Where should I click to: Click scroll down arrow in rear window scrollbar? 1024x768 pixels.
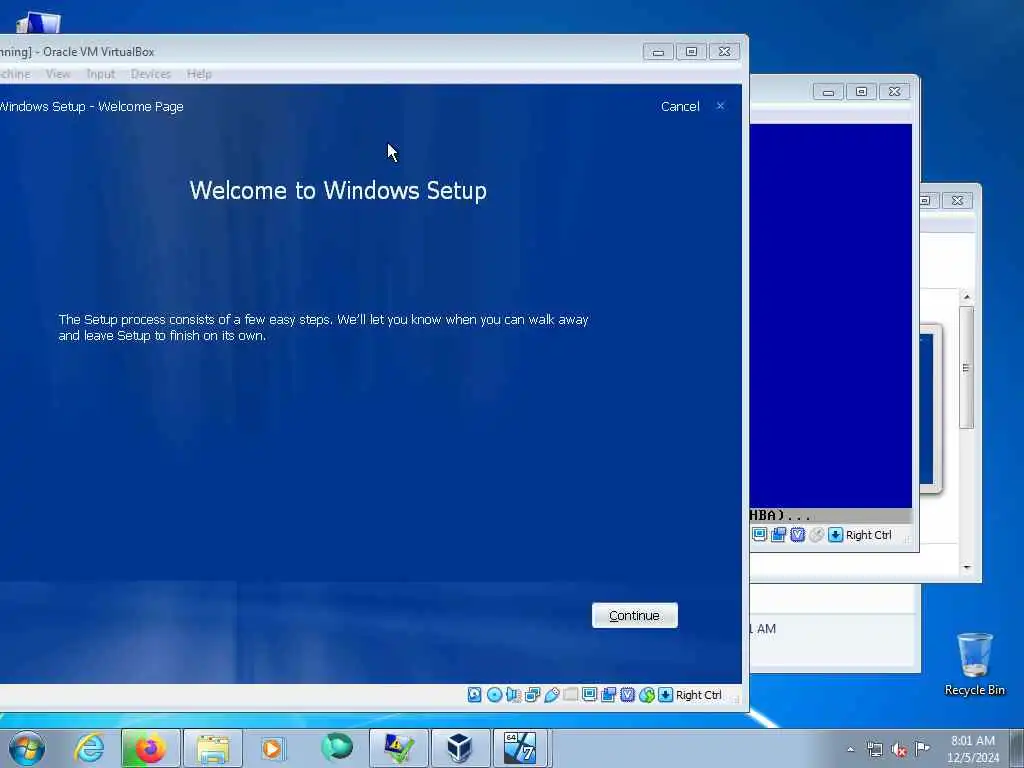pos(967,568)
